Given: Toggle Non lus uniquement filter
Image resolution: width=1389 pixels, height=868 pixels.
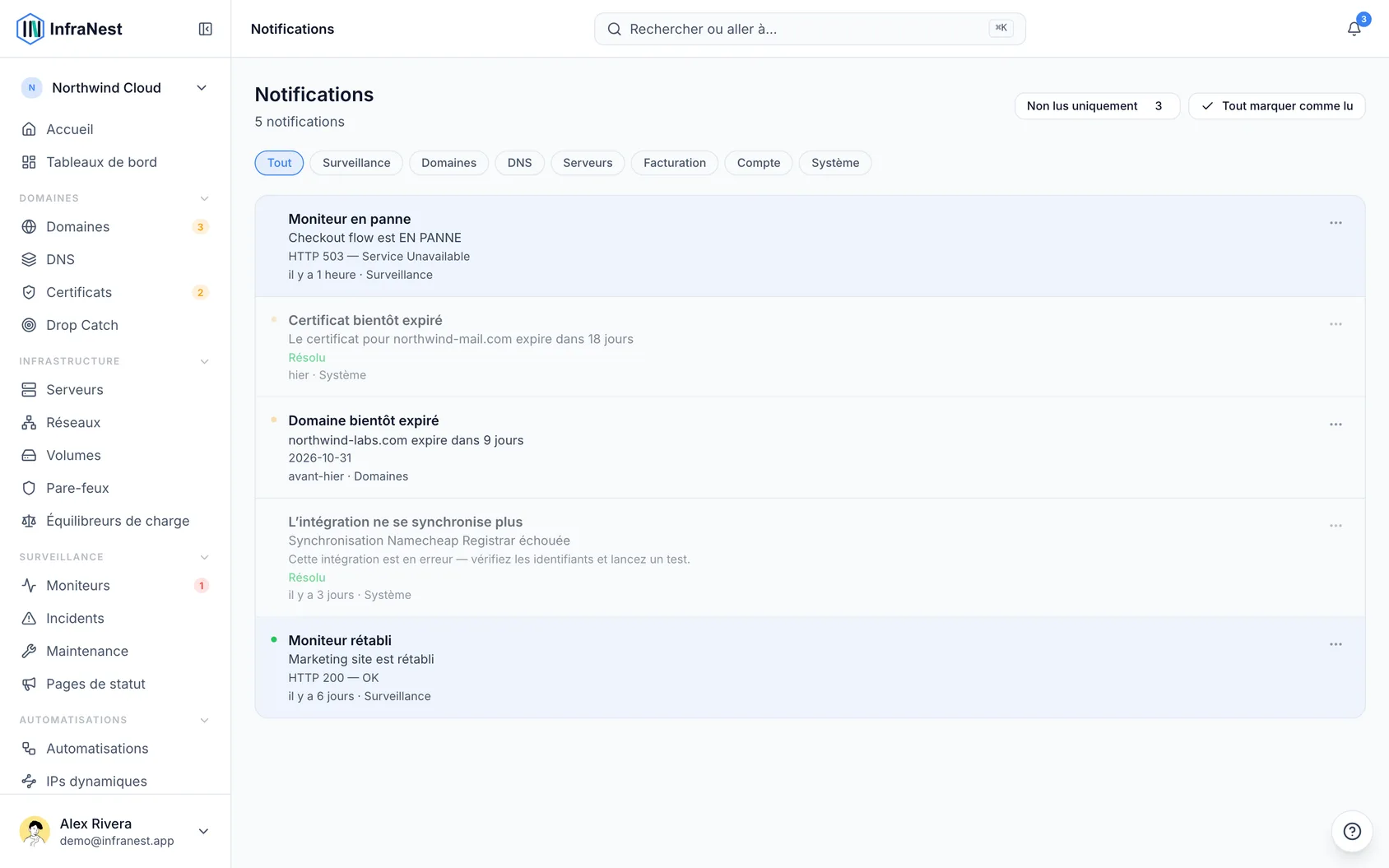Looking at the screenshot, I should coord(1097,106).
